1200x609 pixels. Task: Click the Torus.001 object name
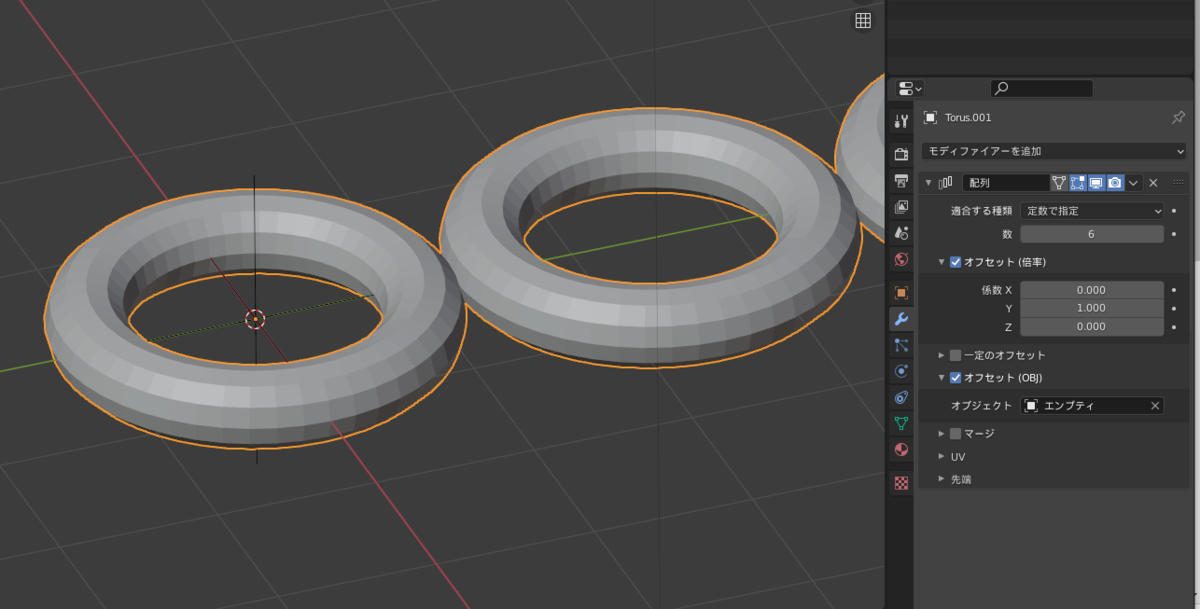pyautogui.click(x=968, y=117)
